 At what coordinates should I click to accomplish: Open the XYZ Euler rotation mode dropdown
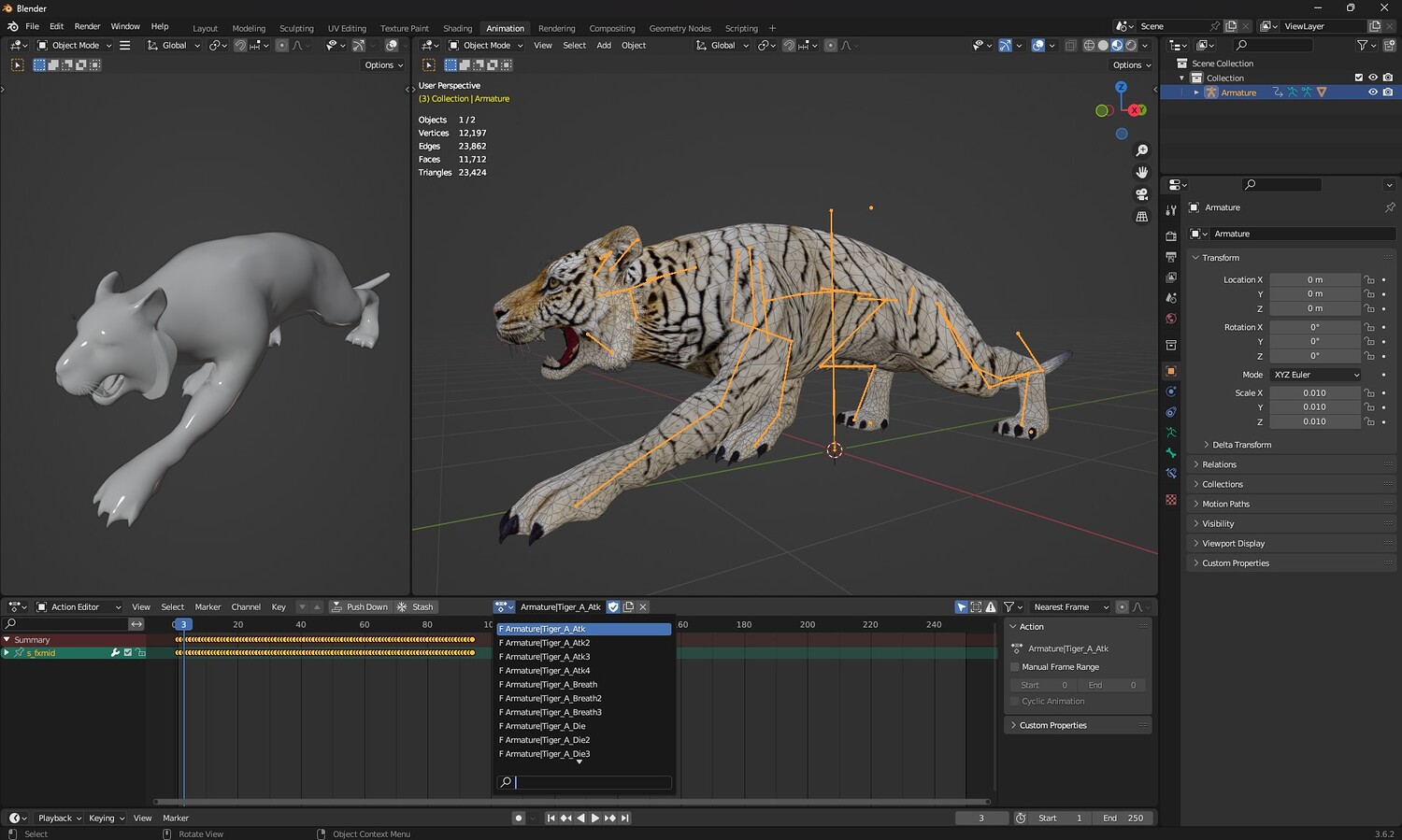tap(1315, 375)
